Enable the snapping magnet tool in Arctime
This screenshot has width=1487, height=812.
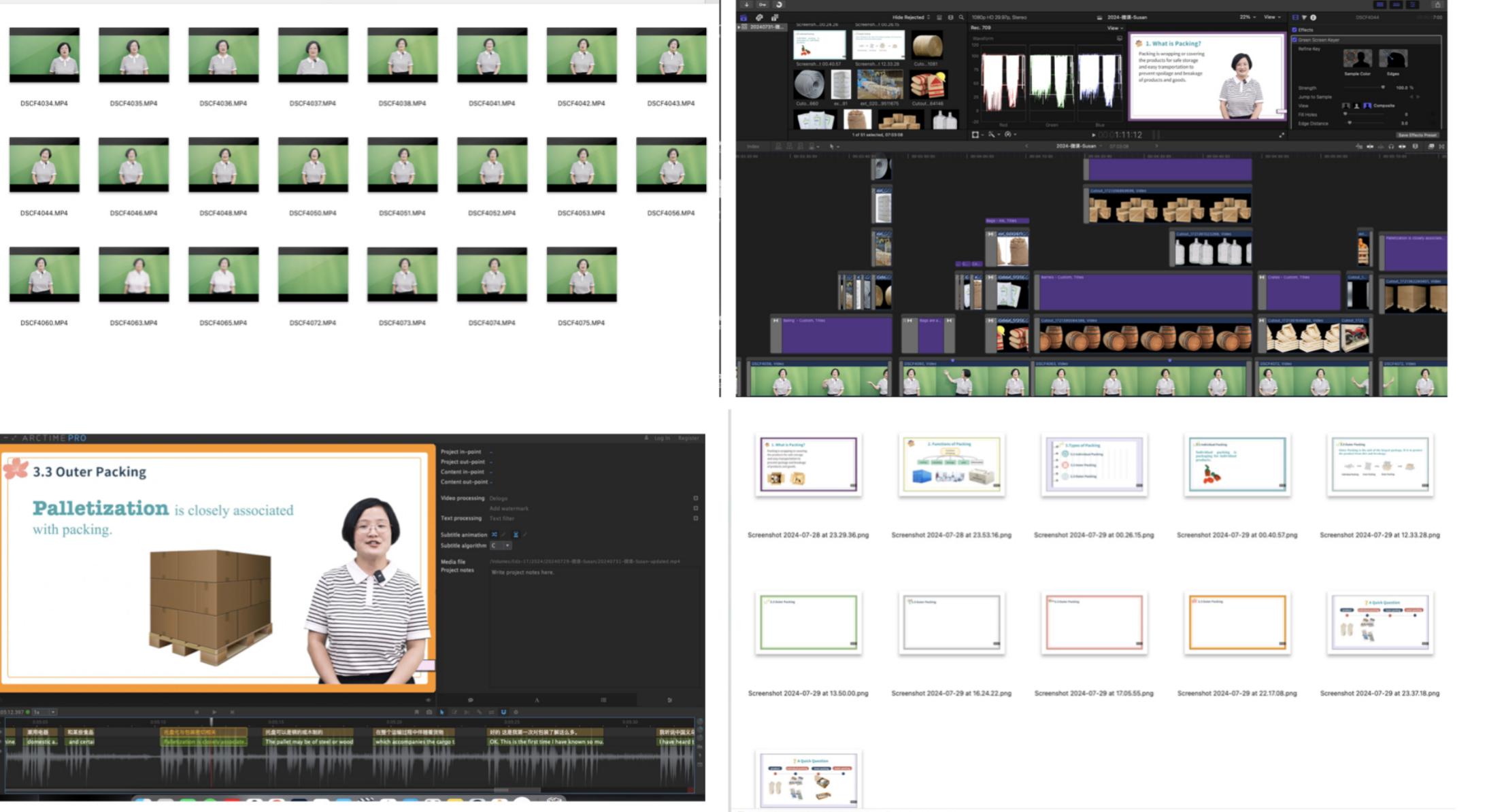tap(503, 712)
